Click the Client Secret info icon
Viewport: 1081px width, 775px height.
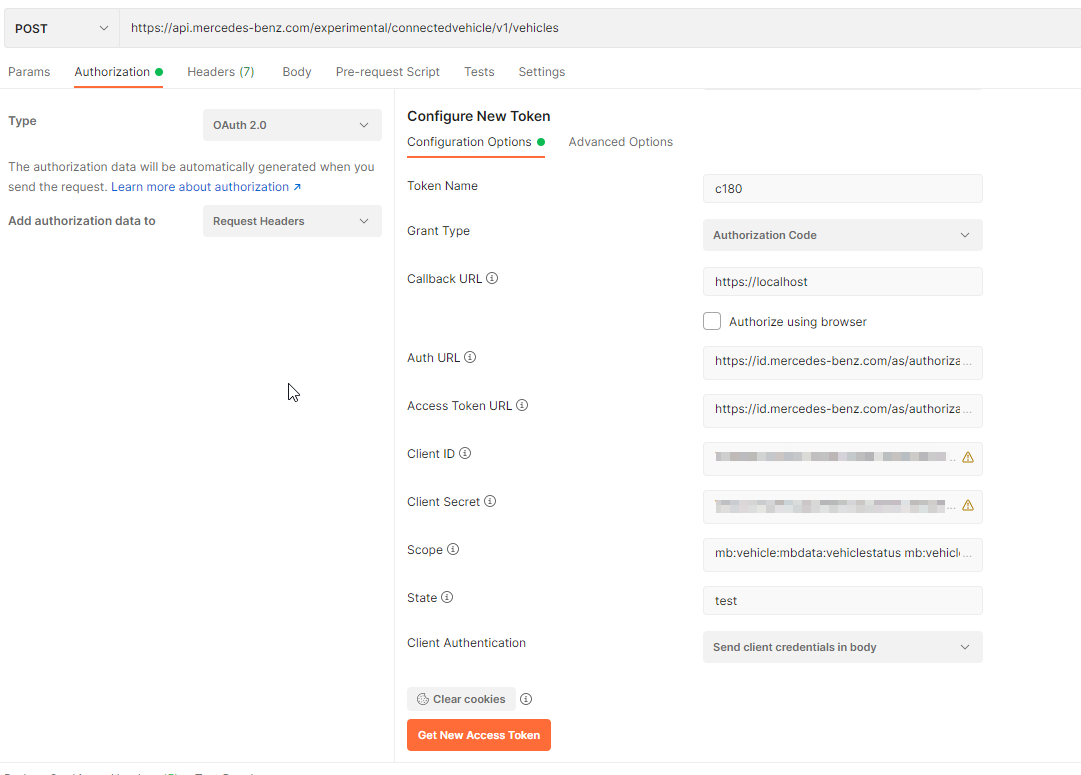[489, 501]
